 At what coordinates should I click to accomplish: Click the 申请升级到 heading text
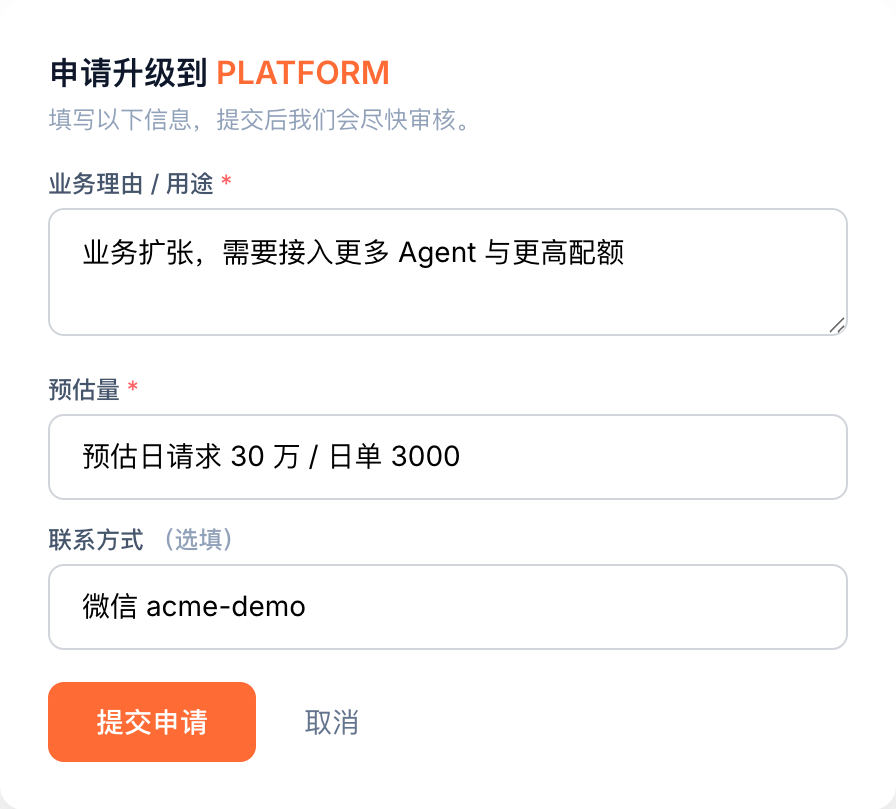(128, 73)
